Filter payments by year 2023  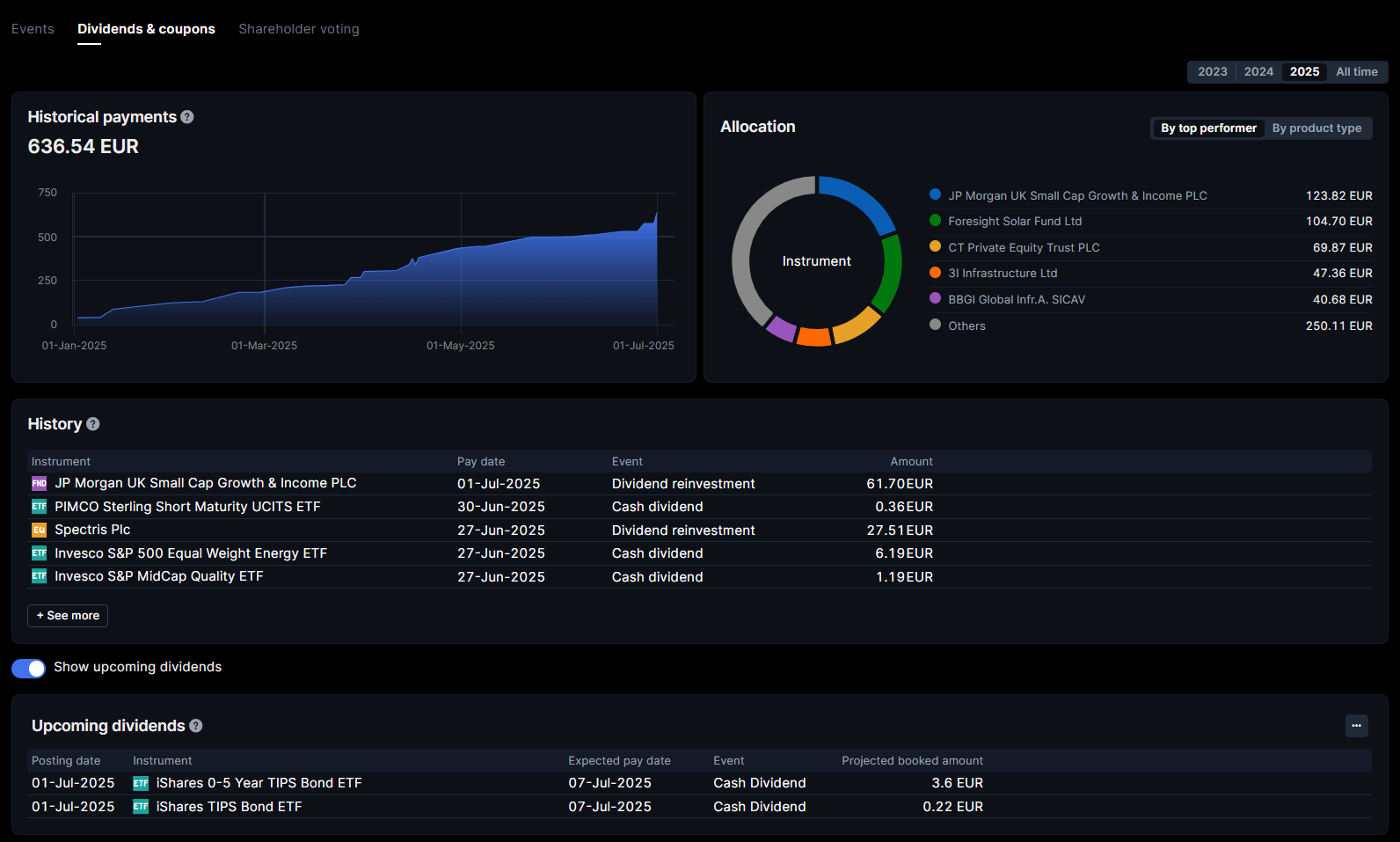(1212, 72)
